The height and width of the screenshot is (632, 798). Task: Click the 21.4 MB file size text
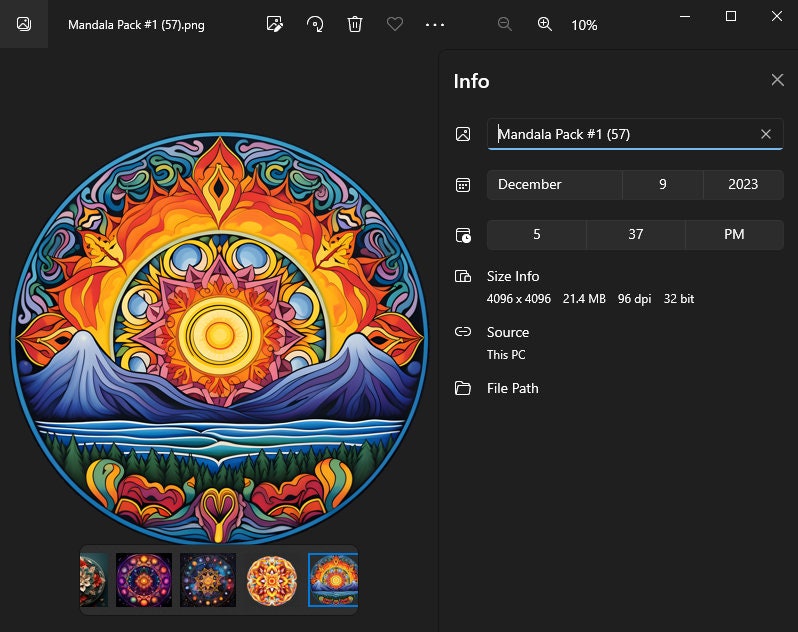(x=584, y=299)
